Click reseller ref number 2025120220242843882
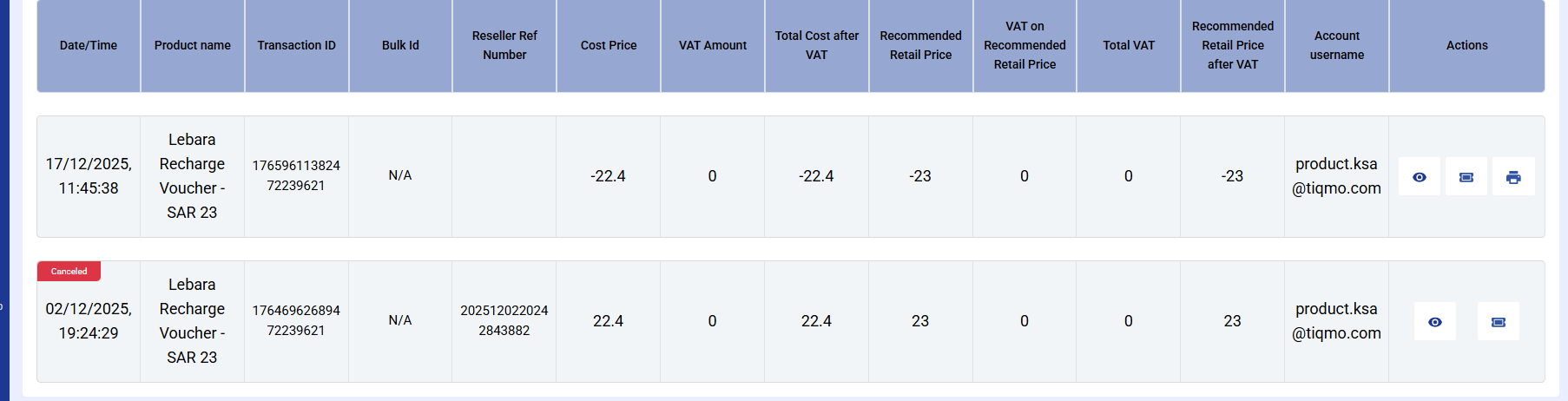 [x=504, y=320]
